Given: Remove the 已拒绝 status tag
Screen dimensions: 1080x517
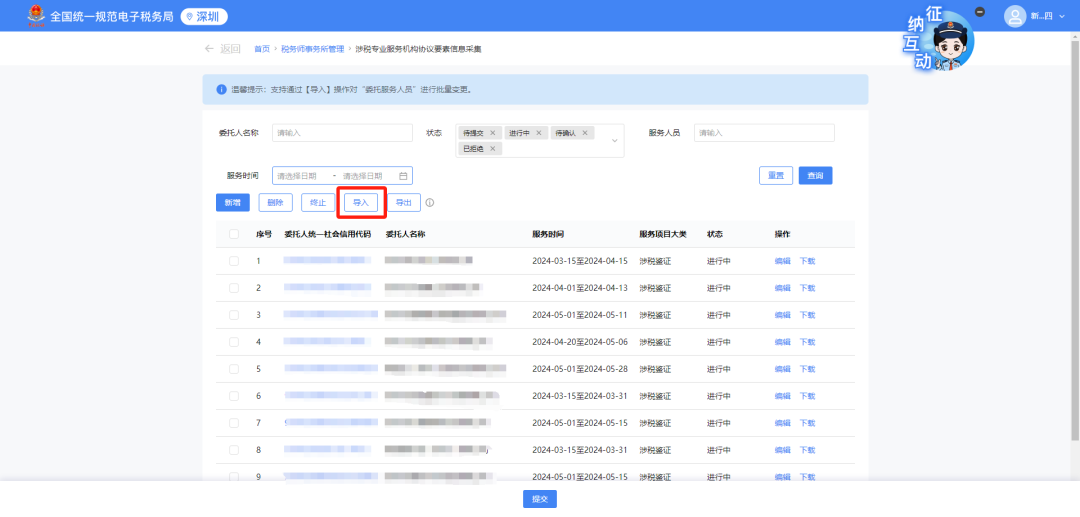Looking at the screenshot, I should click(492, 149).
